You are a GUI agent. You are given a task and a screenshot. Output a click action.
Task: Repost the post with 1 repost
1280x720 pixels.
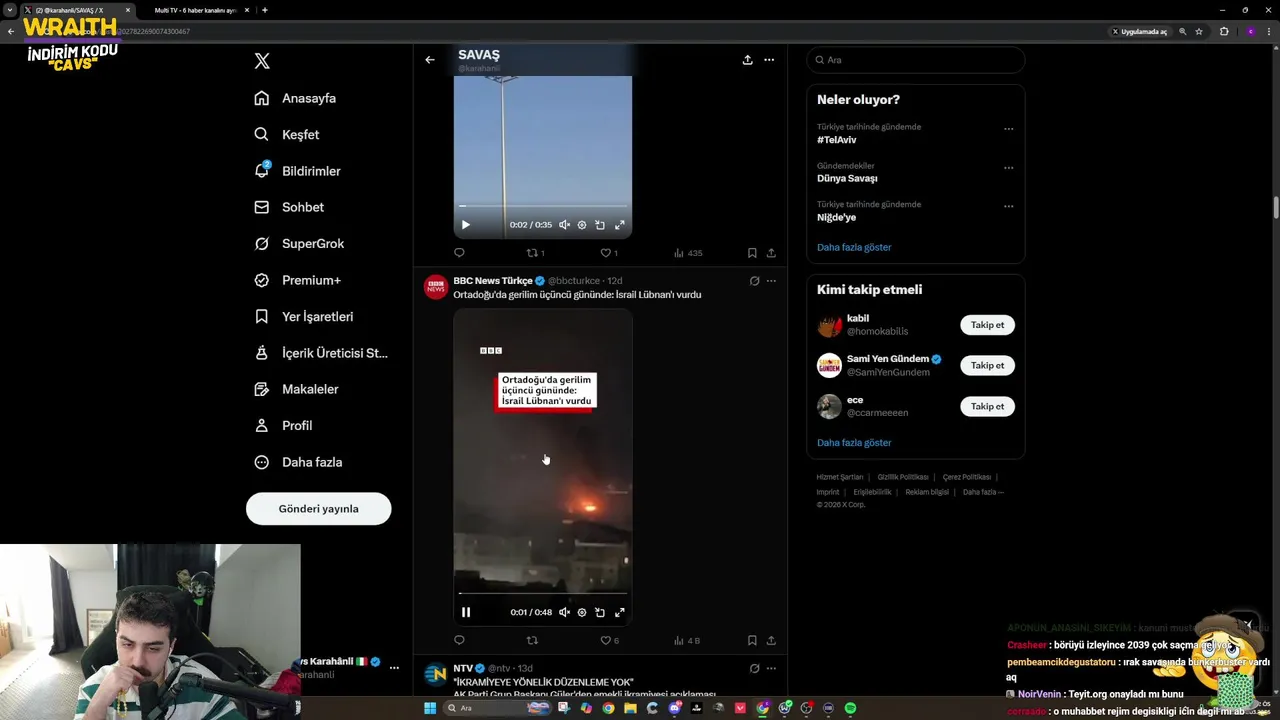[x=536, y=253]
